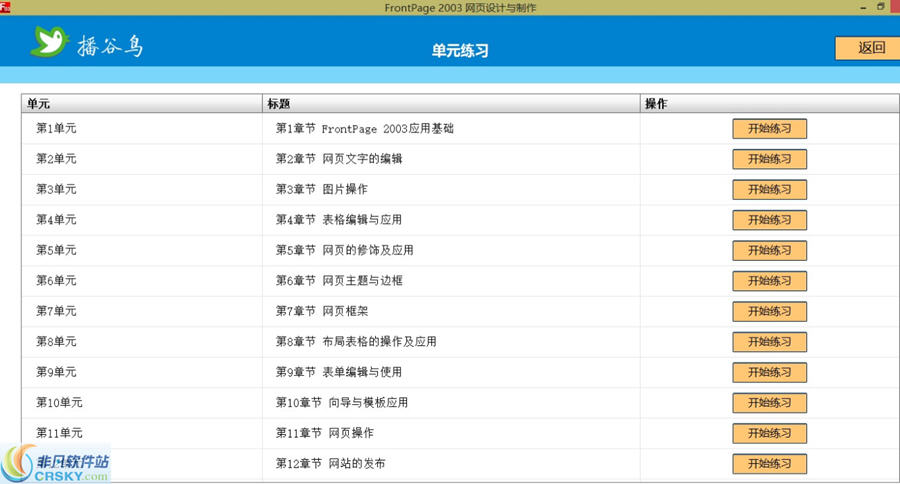Image resolution: width=900 pixels, height=484 pixels.
Task: Start practice for 第8章节 布局表格的操作及应用
Action: pyautogui.click(x=769, y=342)
